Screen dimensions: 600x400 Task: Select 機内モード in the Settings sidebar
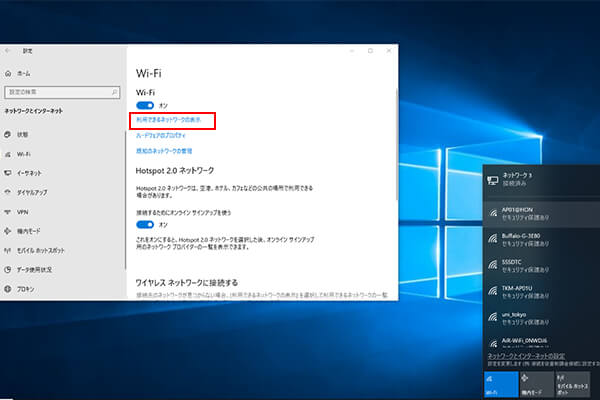click(22, 231)
